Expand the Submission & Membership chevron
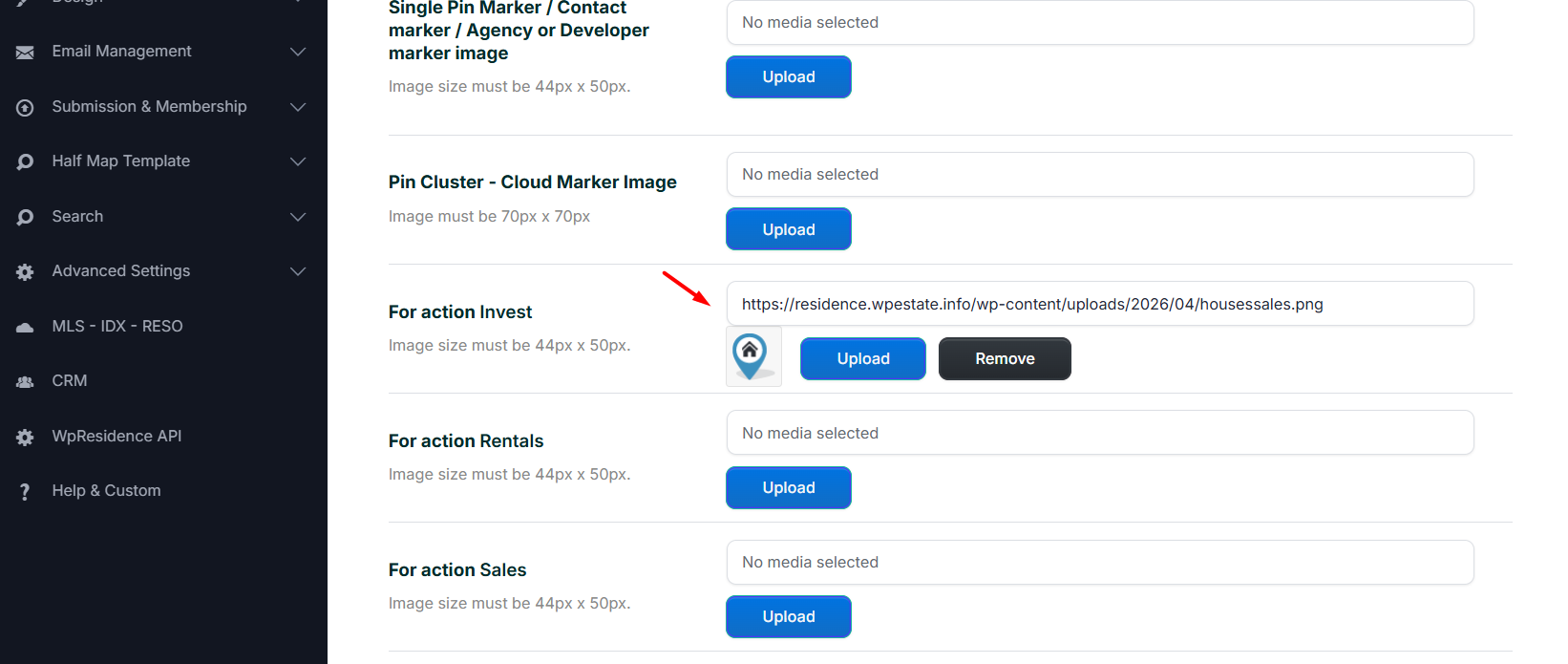1568x664 pixels. pyautogui.click(x=298, y=107)
